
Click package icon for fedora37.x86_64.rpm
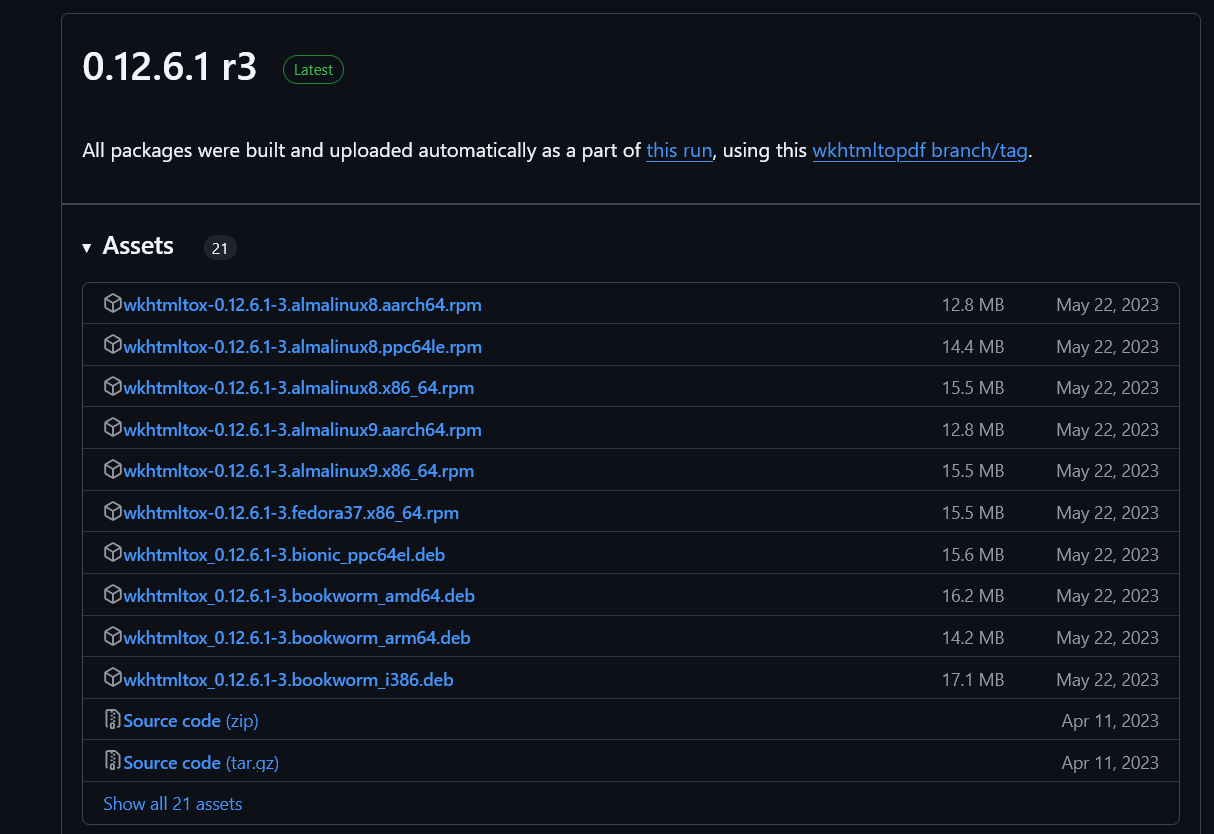tap(113, 512)
